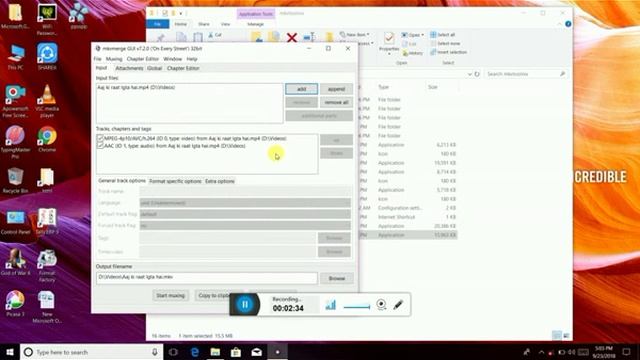Click Explorer New item dropdown
This screenshot has width=640, height=360.
coord(355,35)
